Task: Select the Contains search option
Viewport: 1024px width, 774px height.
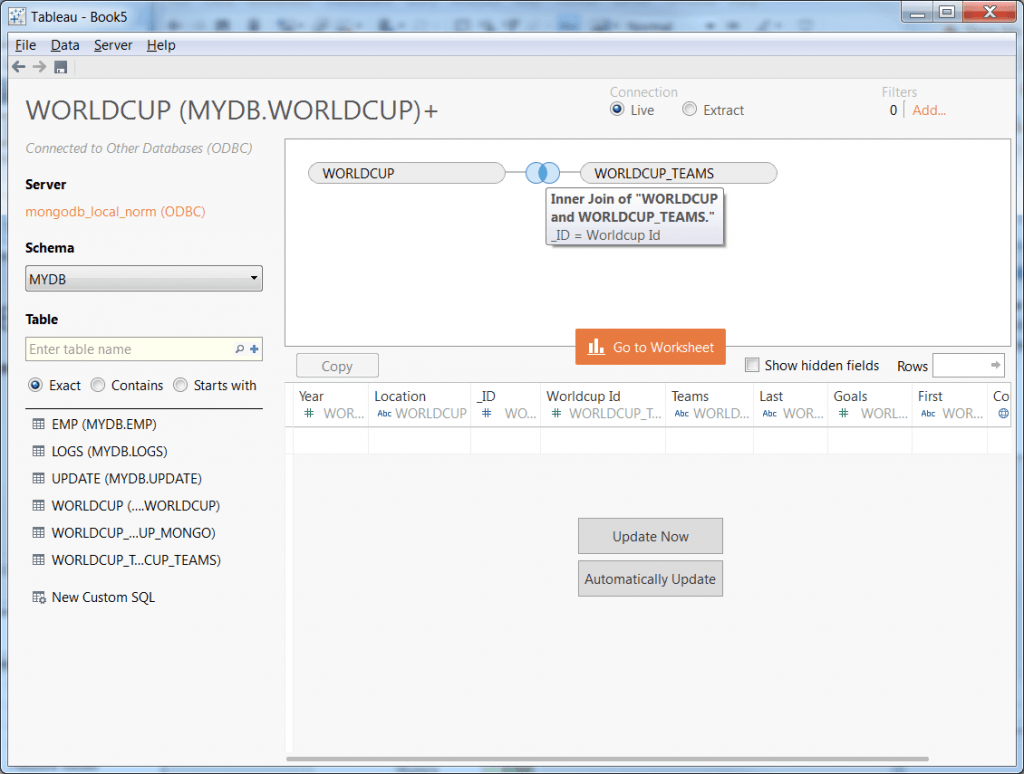Action: 98,385
